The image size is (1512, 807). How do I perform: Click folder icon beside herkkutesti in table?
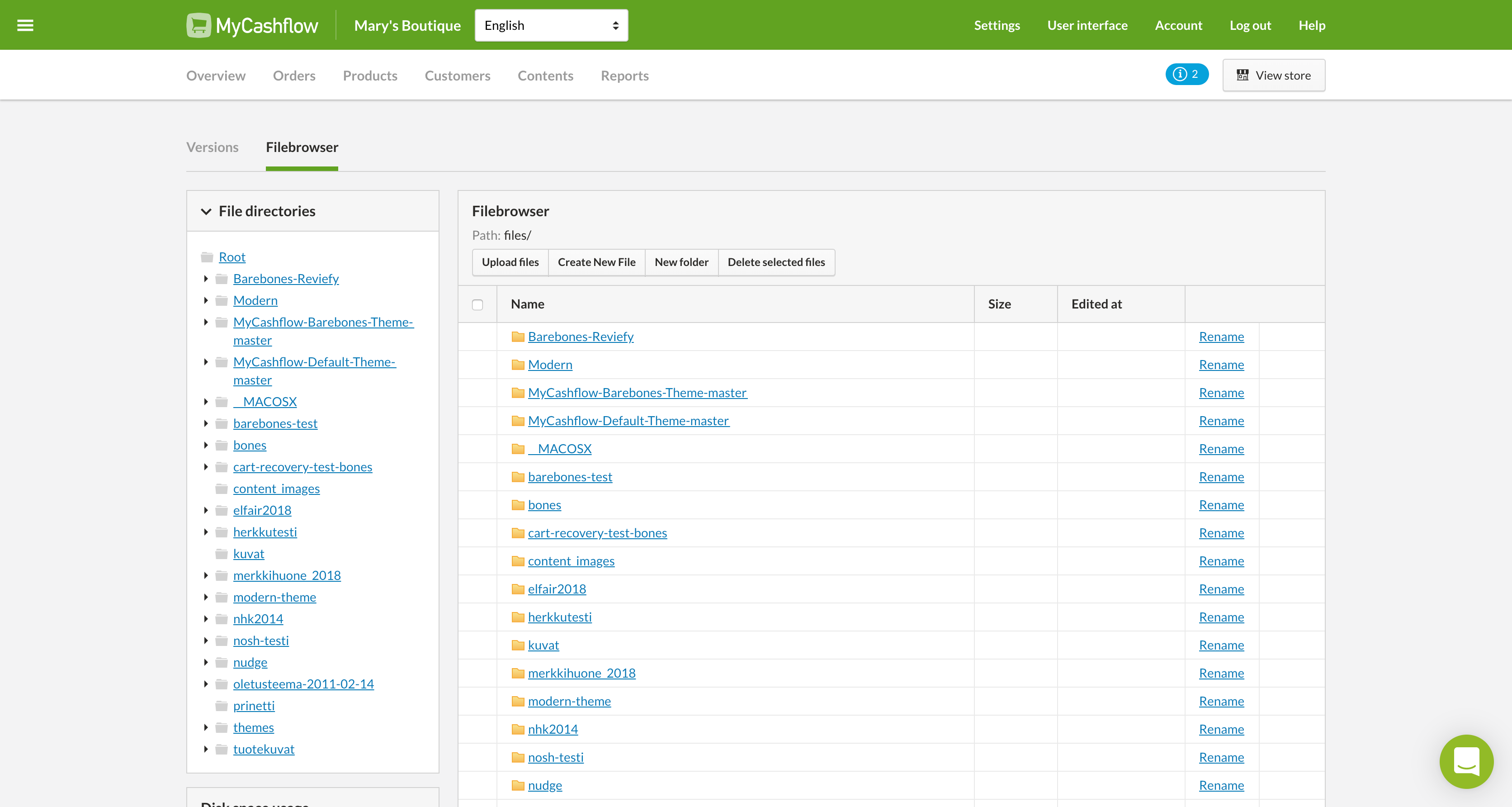point(518,617)
